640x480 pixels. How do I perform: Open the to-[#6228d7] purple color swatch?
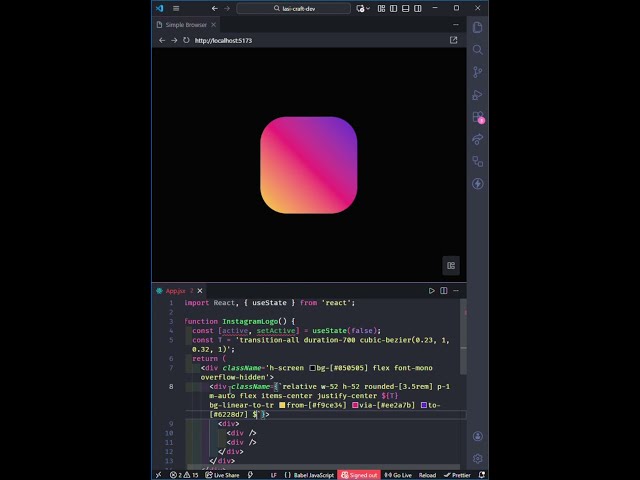tap(424, 405)
